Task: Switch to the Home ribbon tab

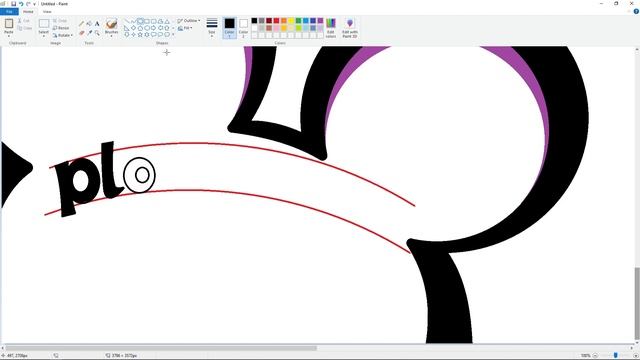Action: 28,12
